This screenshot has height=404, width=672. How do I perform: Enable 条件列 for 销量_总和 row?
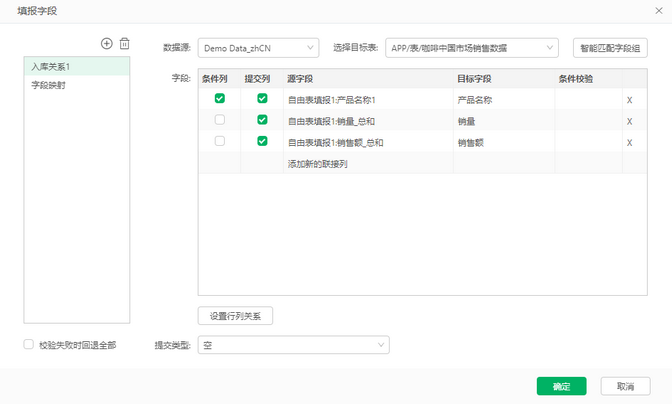[220, 120]
